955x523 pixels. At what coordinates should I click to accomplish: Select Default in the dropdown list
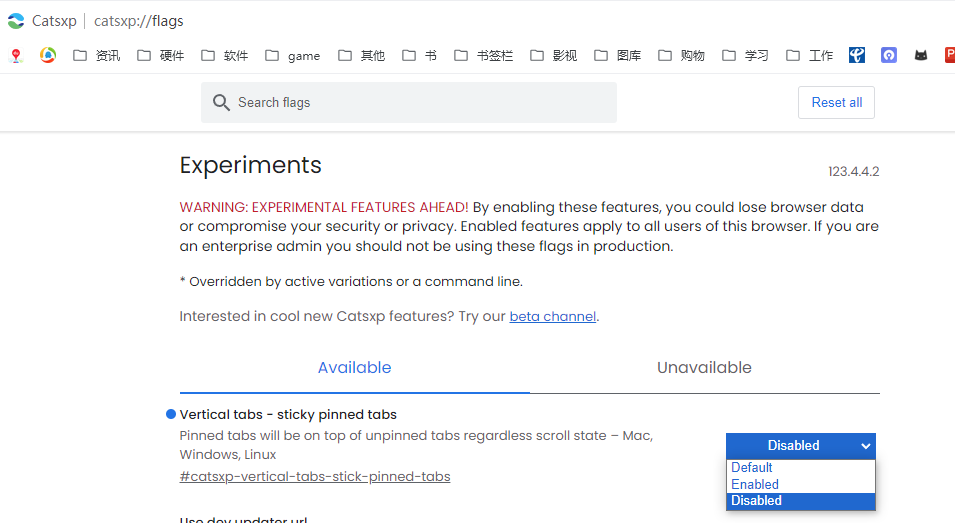800,468
